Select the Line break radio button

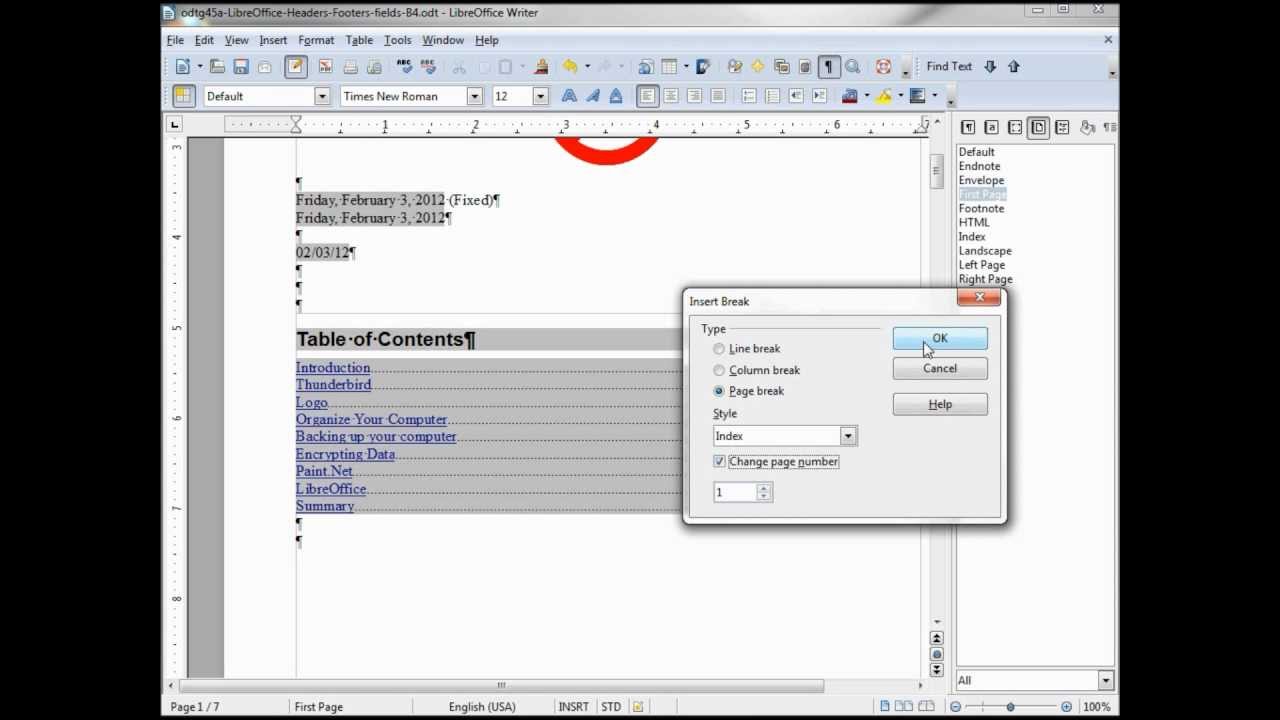719,349
